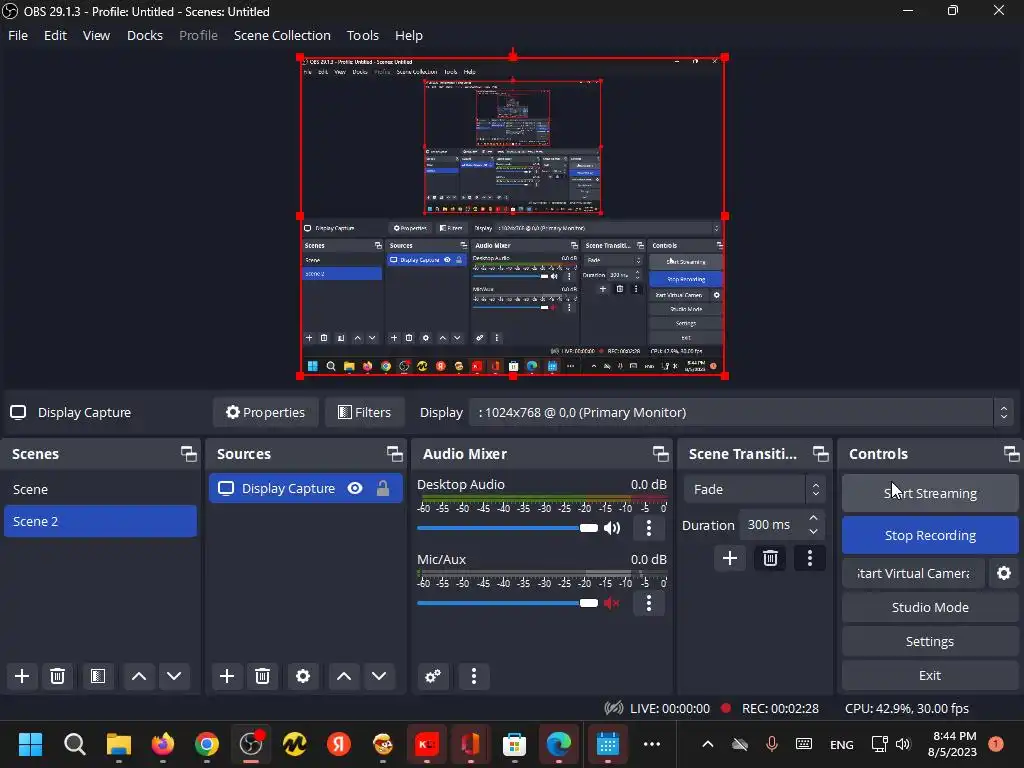Move the selected source up in the list
Screen dimensions: 1024x768
[344, 676]
